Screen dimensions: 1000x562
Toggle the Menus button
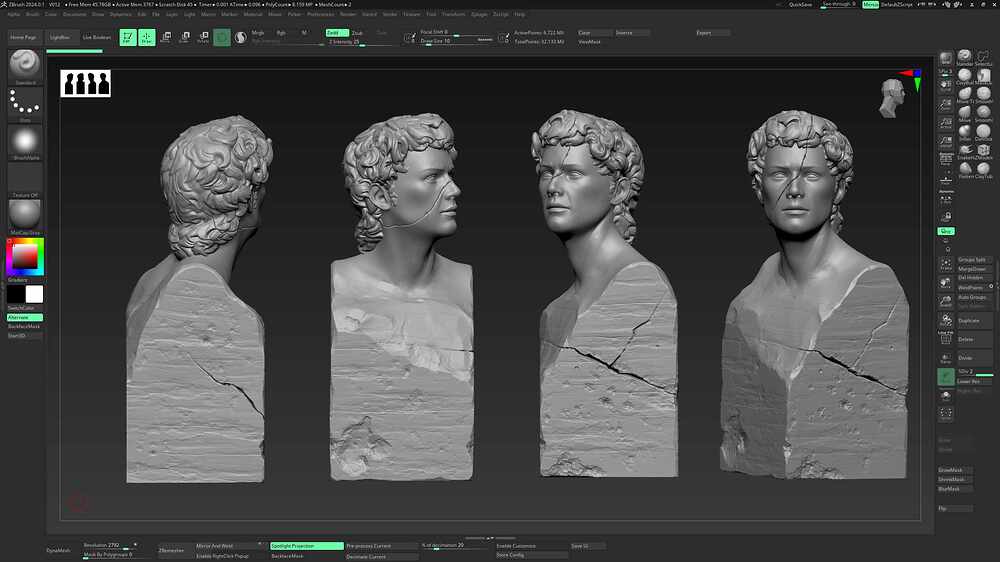pyautogui.click(x=871, y=4)
